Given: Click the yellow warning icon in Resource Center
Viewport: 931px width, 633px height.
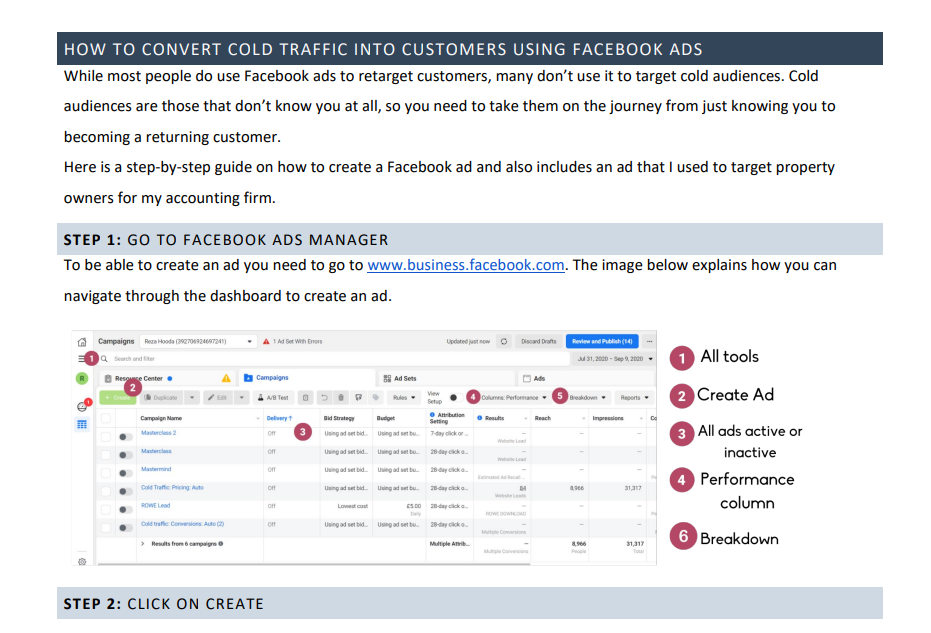Looking at the screenshot, I should 226,378.
